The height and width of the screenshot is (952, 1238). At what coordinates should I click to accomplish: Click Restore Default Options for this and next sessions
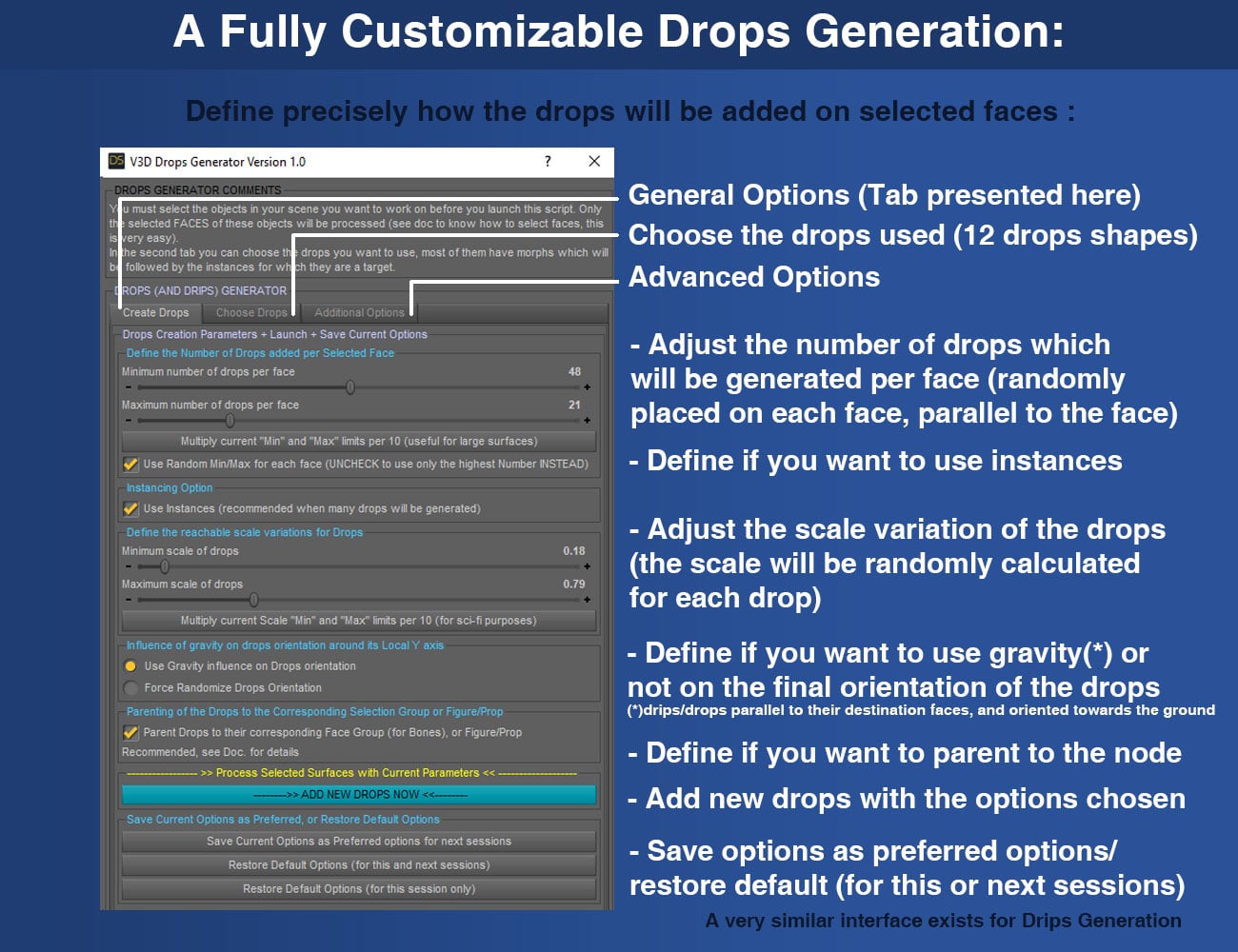click(358, 864)
